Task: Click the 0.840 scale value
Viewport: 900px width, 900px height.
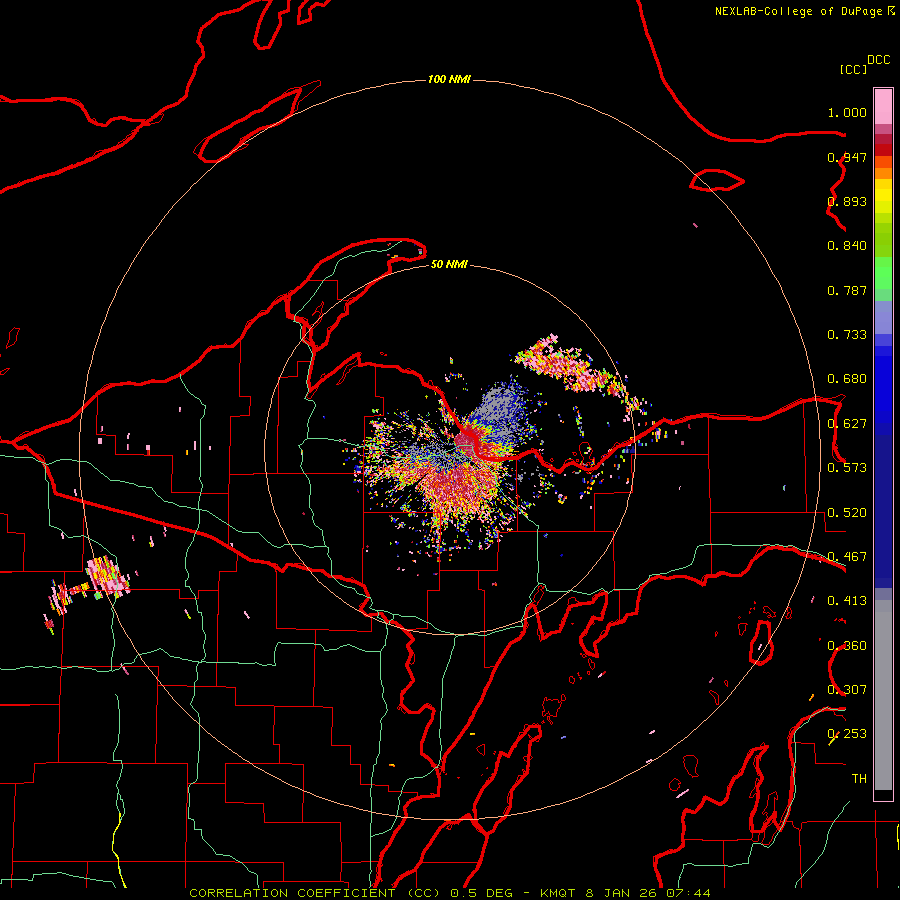Action: (847, 246)
